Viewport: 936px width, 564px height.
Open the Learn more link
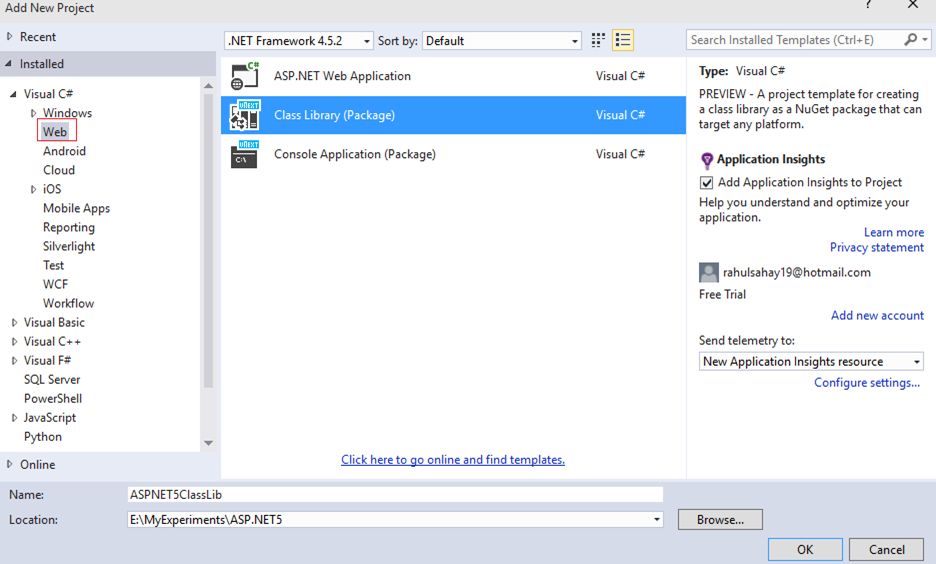(x=894, y=232)
